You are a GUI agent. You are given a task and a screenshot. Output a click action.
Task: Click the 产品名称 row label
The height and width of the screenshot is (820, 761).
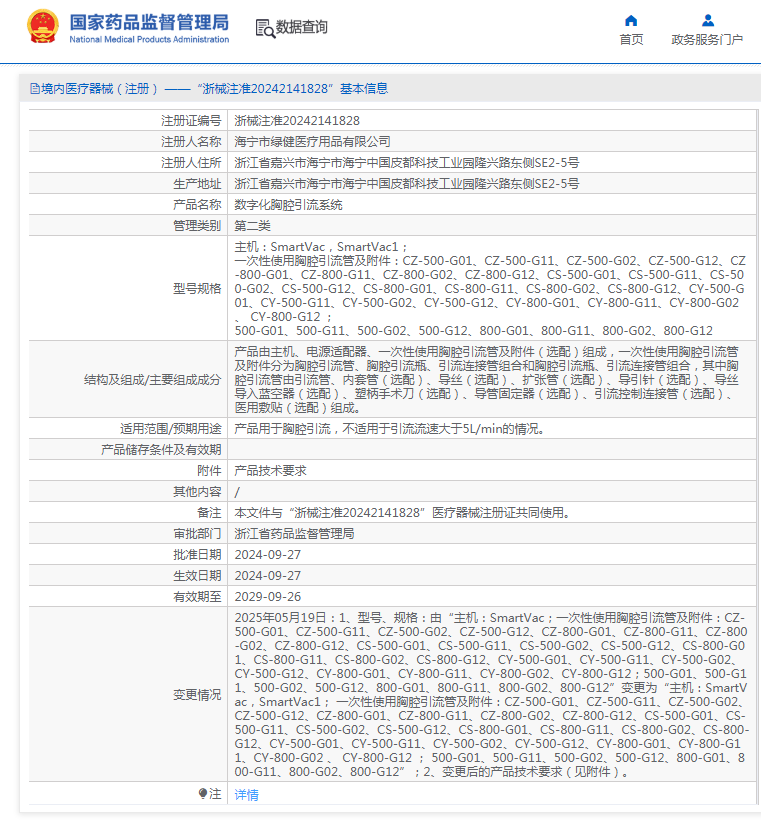[x=197, y=204]
